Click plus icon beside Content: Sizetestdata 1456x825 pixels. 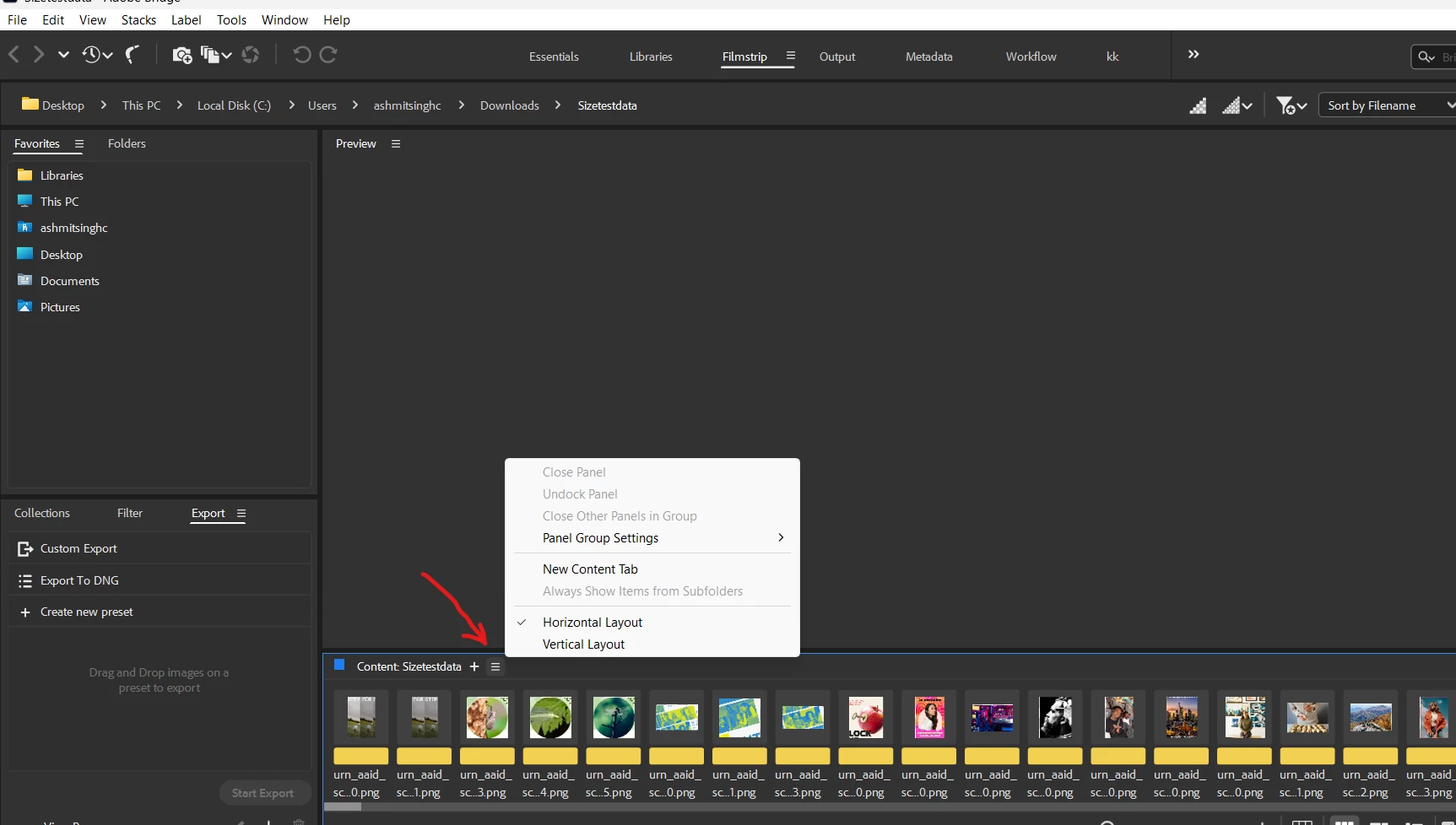(474, 667)
